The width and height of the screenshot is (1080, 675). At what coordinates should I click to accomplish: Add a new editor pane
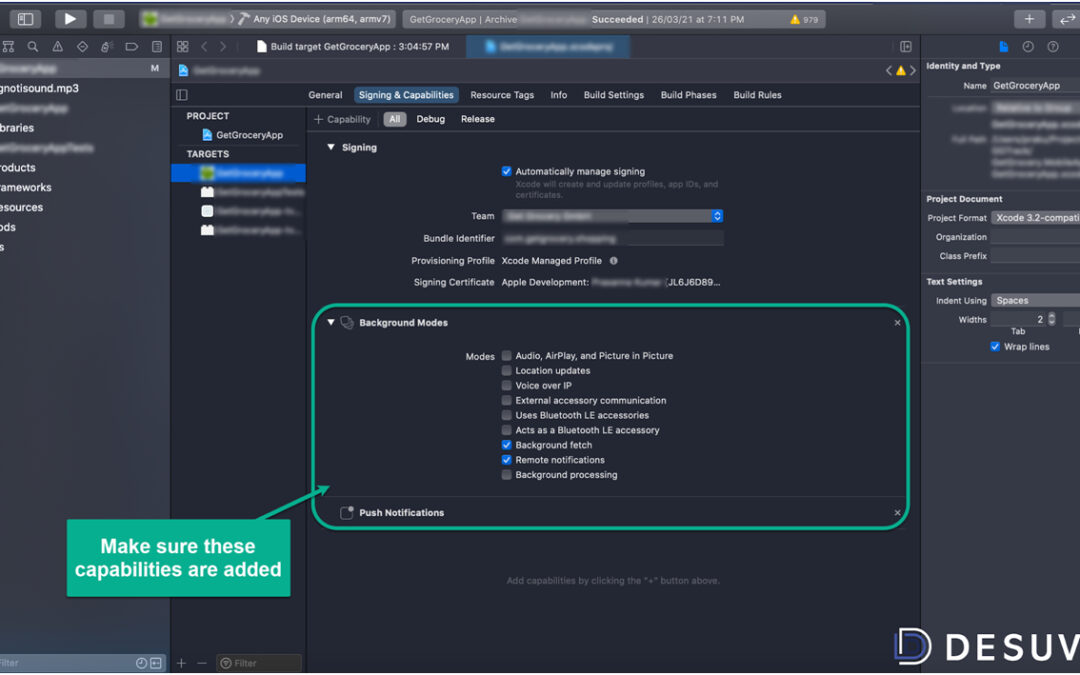906,47
